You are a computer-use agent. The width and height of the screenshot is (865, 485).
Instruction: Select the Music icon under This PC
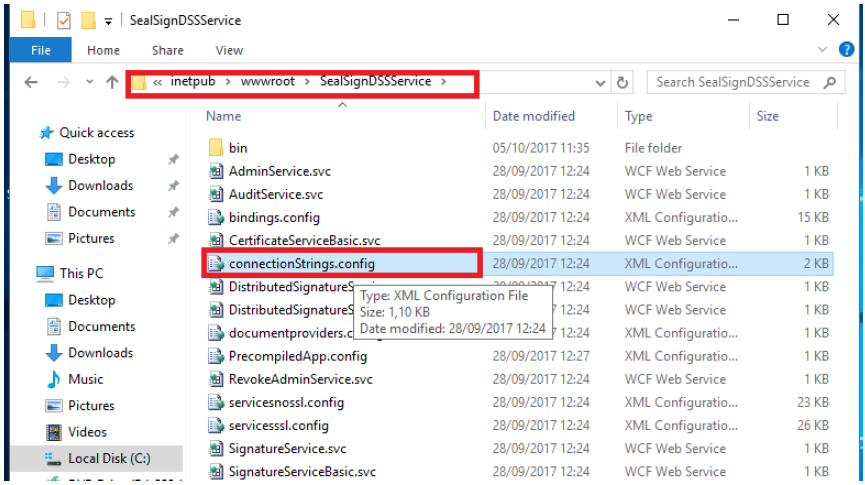[54, 379]
